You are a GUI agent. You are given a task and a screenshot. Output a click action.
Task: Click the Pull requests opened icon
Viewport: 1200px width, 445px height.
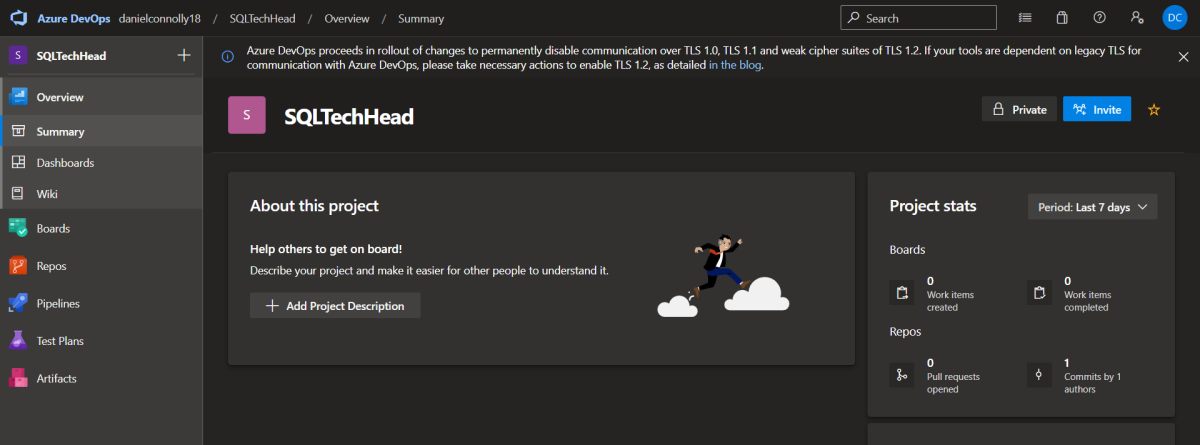coord(902,375)
